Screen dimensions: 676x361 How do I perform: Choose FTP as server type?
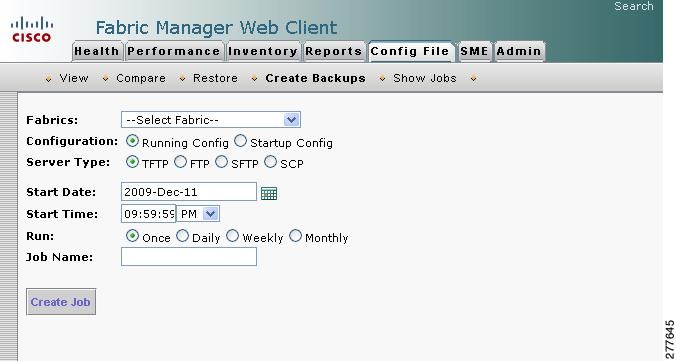coord(181,162)
